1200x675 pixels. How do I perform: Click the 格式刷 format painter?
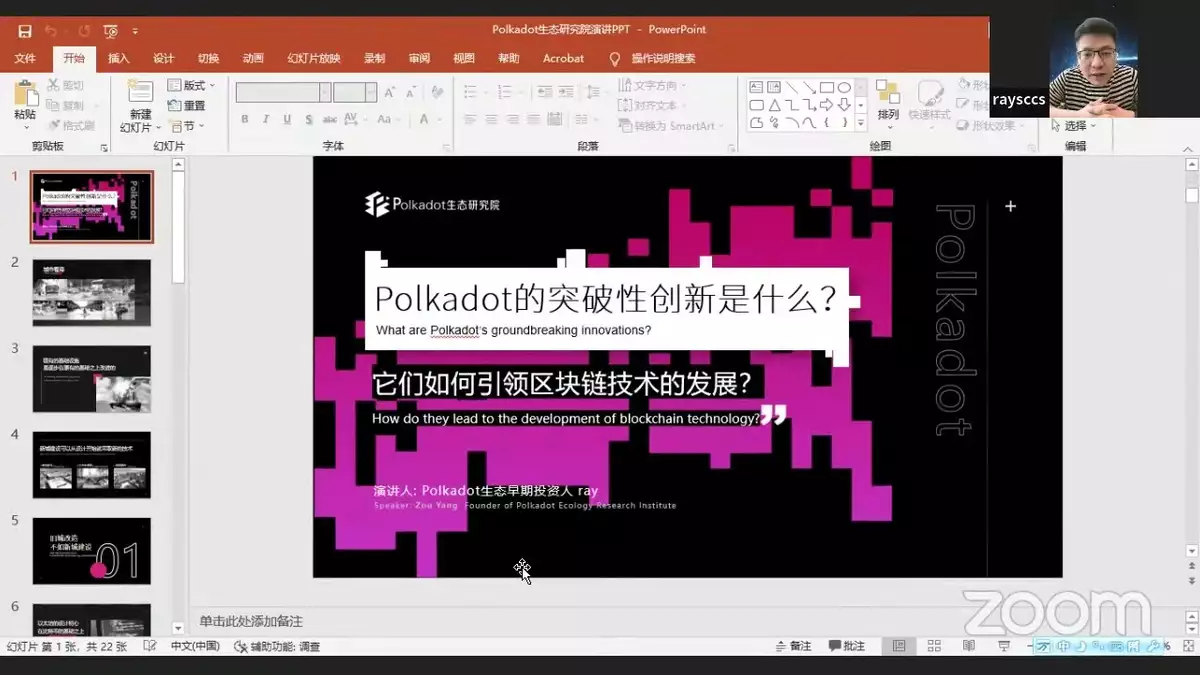click(70, 125)
